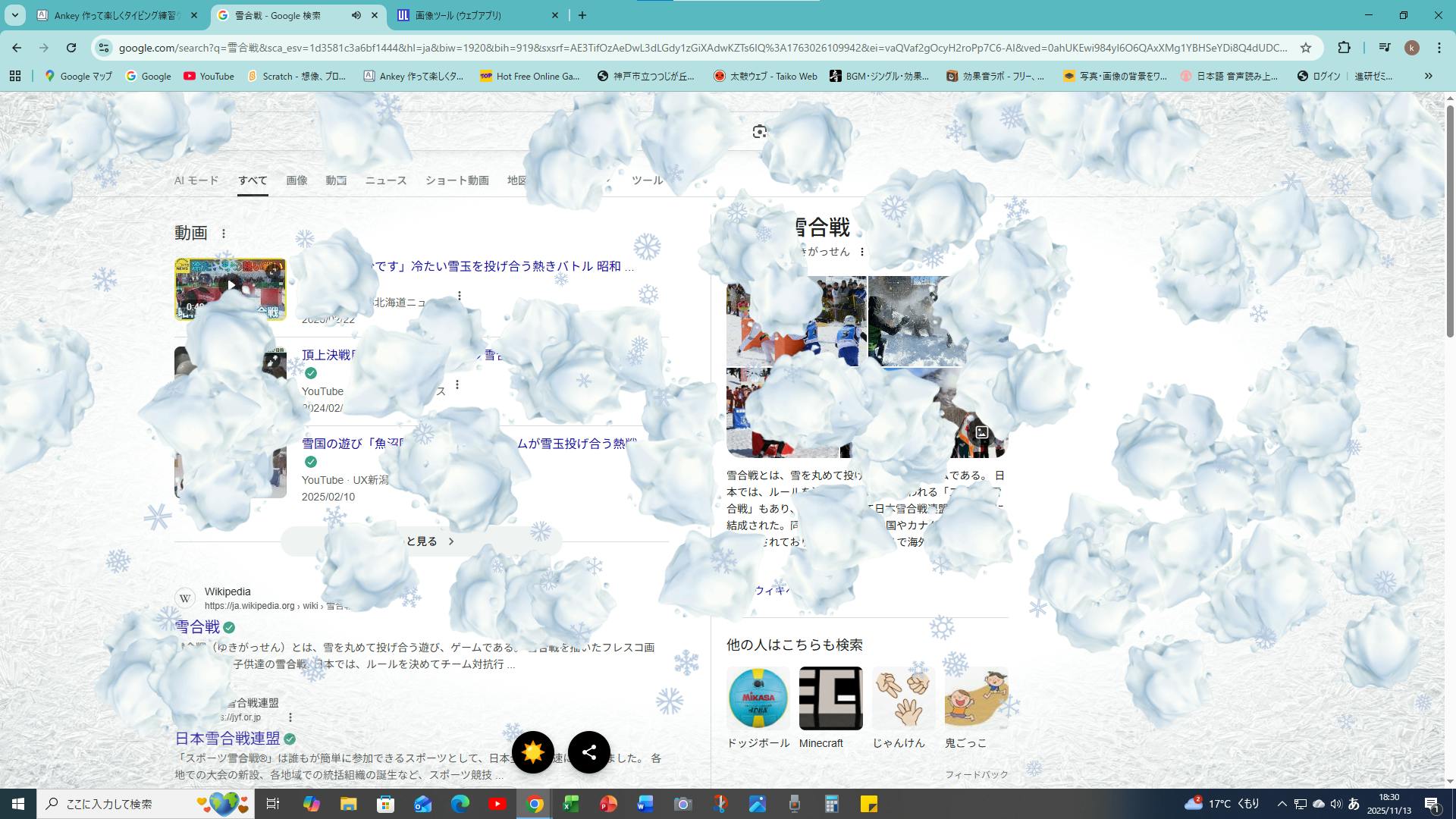
Task: Open the bookmarks apps grid icon
Action: click(x=15, y=76)
